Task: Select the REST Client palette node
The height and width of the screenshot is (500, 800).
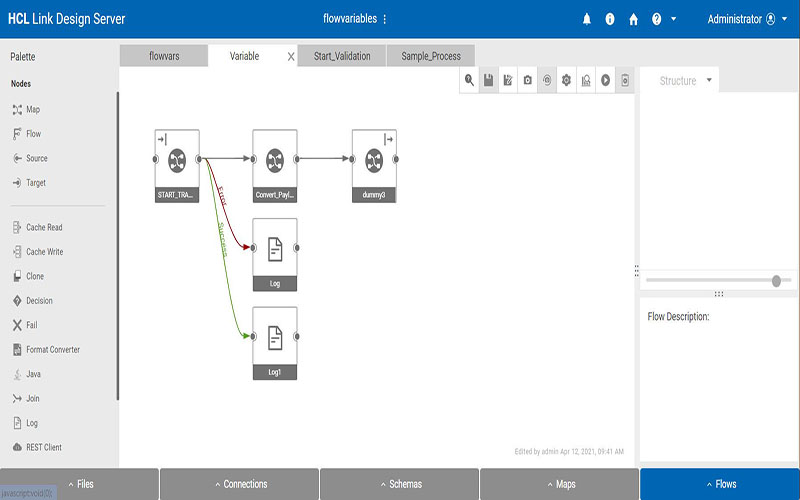Action: click(43, 447)
